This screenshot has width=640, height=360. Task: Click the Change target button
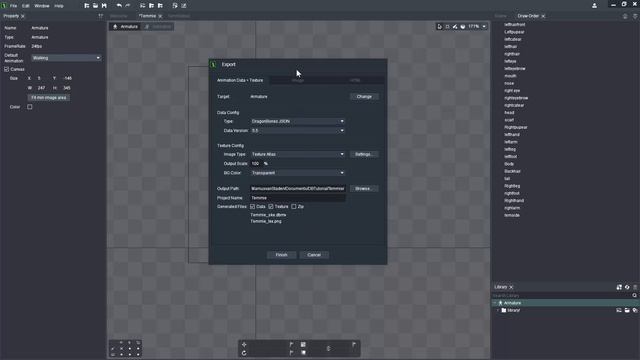(364, 97)
